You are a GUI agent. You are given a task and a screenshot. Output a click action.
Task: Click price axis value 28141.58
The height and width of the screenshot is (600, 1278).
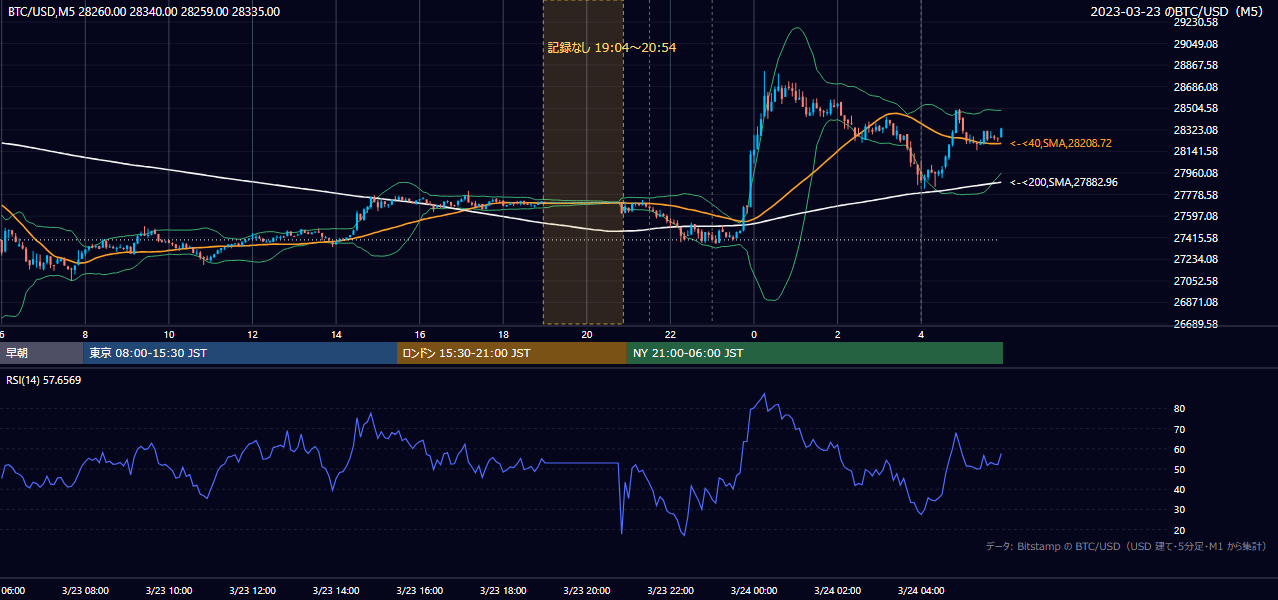click(1195, 151)
